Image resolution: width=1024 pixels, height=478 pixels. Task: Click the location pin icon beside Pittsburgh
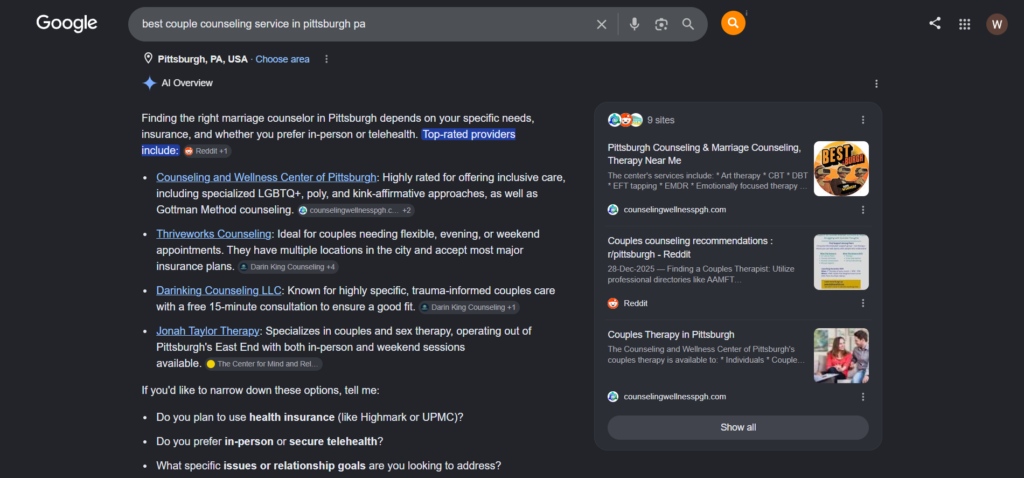point(148,59)
